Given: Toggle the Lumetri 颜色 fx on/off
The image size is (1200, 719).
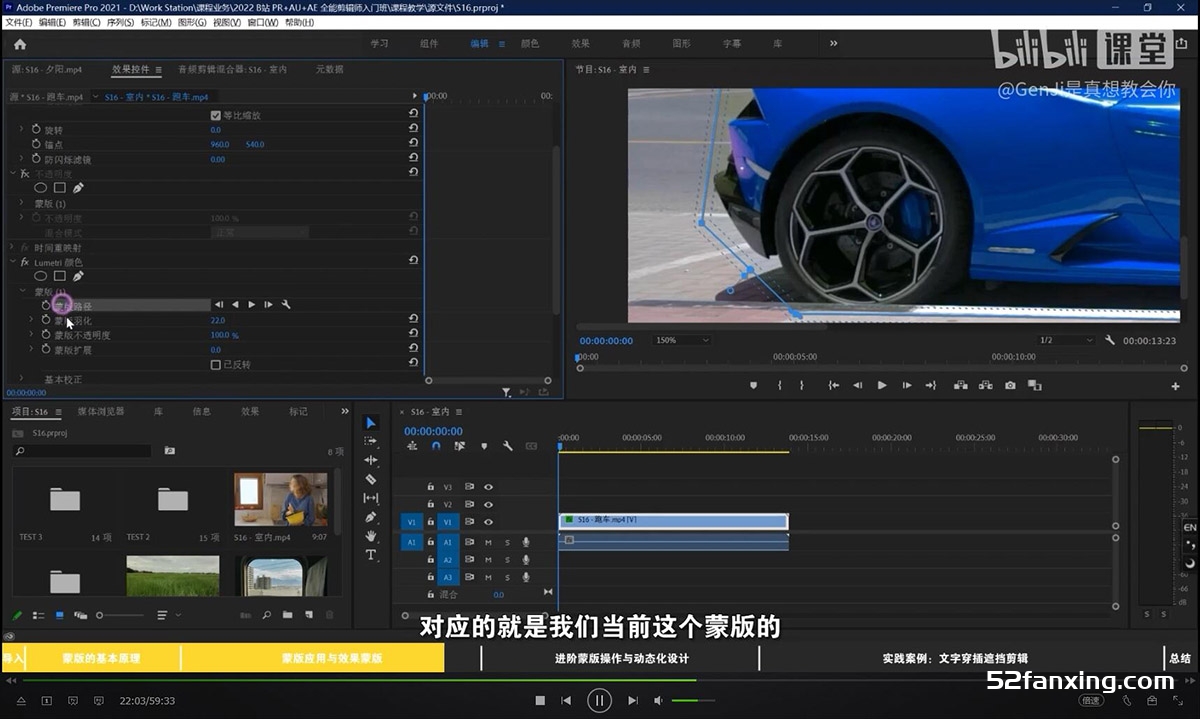Looking at the screenshot, I should tap(25, 262).
